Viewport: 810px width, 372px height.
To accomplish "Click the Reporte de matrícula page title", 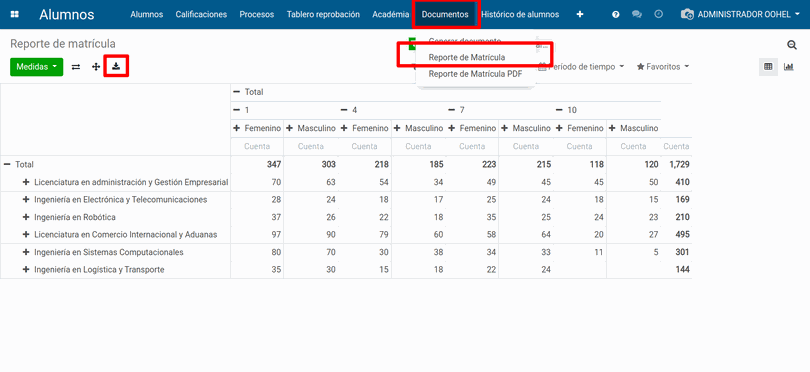I will tap(63, 44).
